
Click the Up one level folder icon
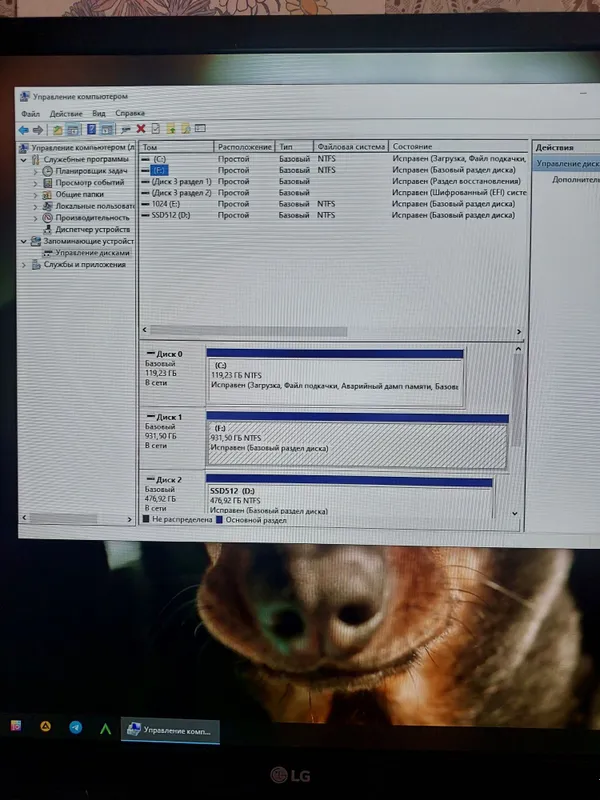coord(58,130)
